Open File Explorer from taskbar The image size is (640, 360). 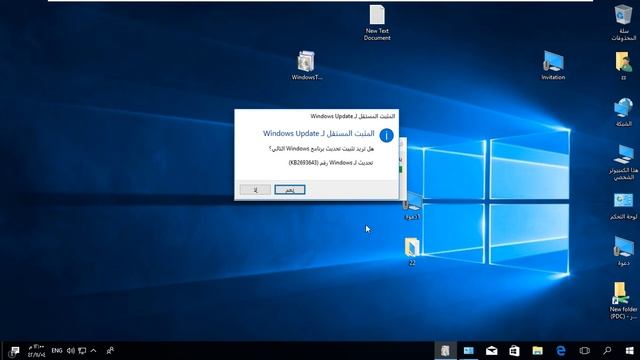(x=538, y=351)
